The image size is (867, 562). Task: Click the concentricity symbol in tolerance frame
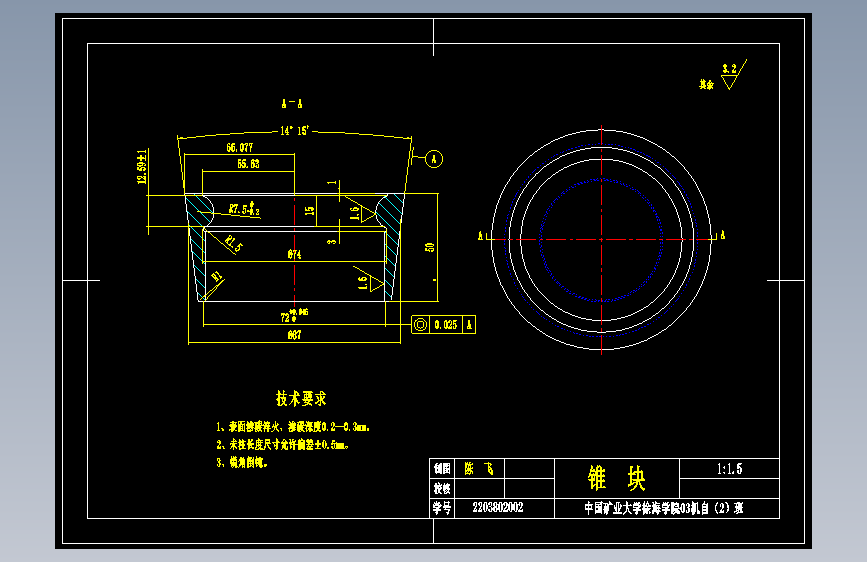point(420,325)
